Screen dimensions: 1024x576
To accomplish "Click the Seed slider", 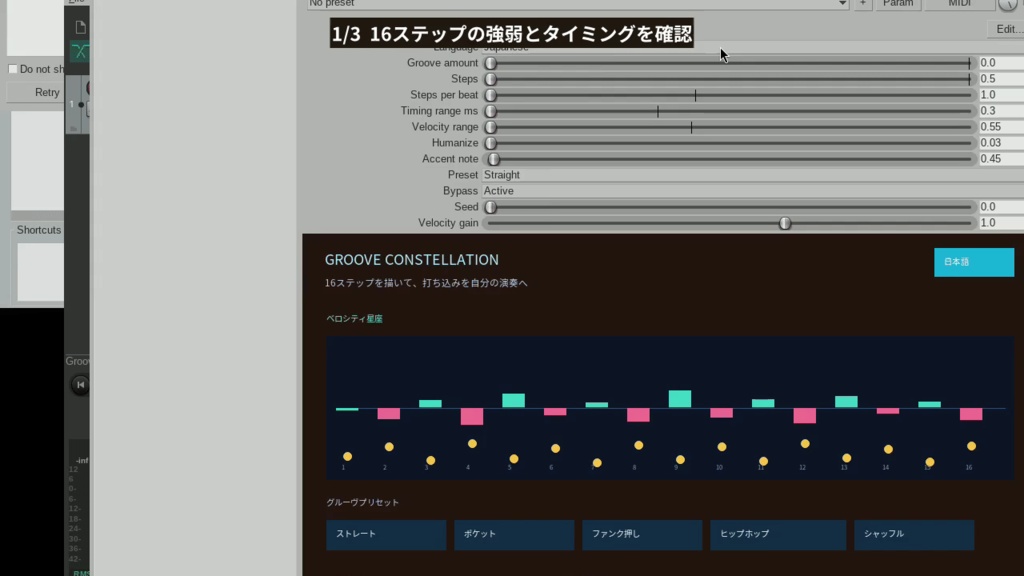I will point(729,207).
